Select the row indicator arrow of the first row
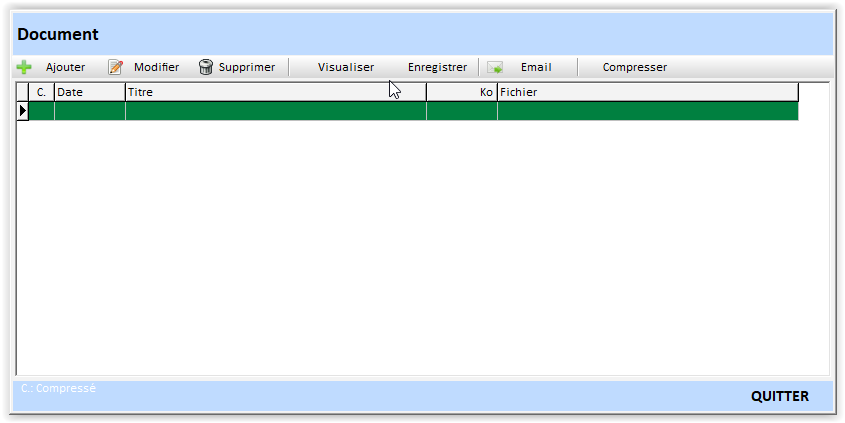The height and width of the screenshot is (423, 845). point(22,111)
